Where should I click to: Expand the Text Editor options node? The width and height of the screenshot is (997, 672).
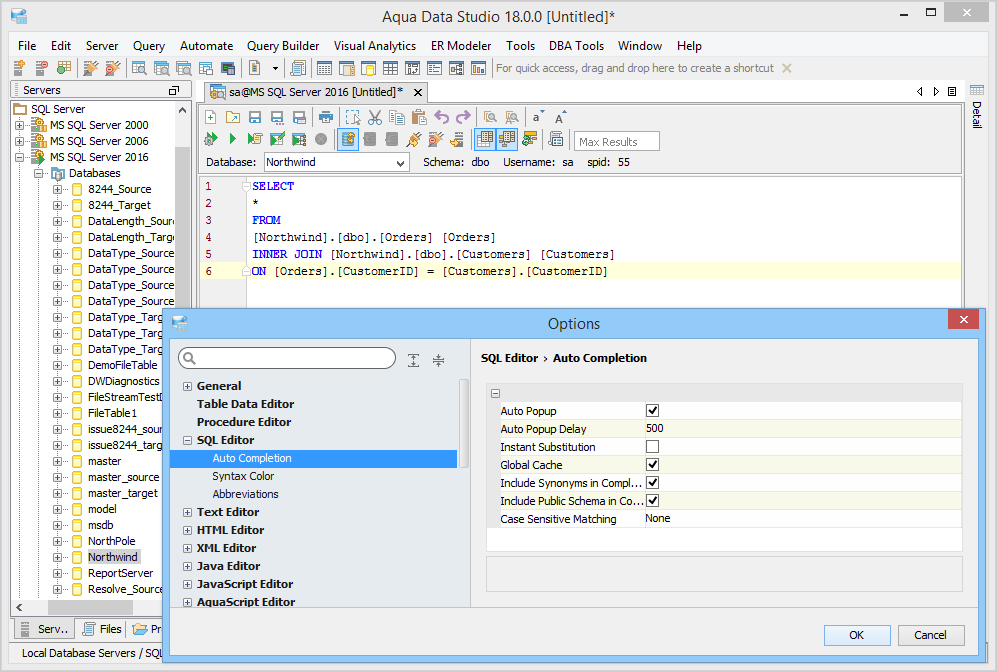pyautogui.click(x=187, y=512)
